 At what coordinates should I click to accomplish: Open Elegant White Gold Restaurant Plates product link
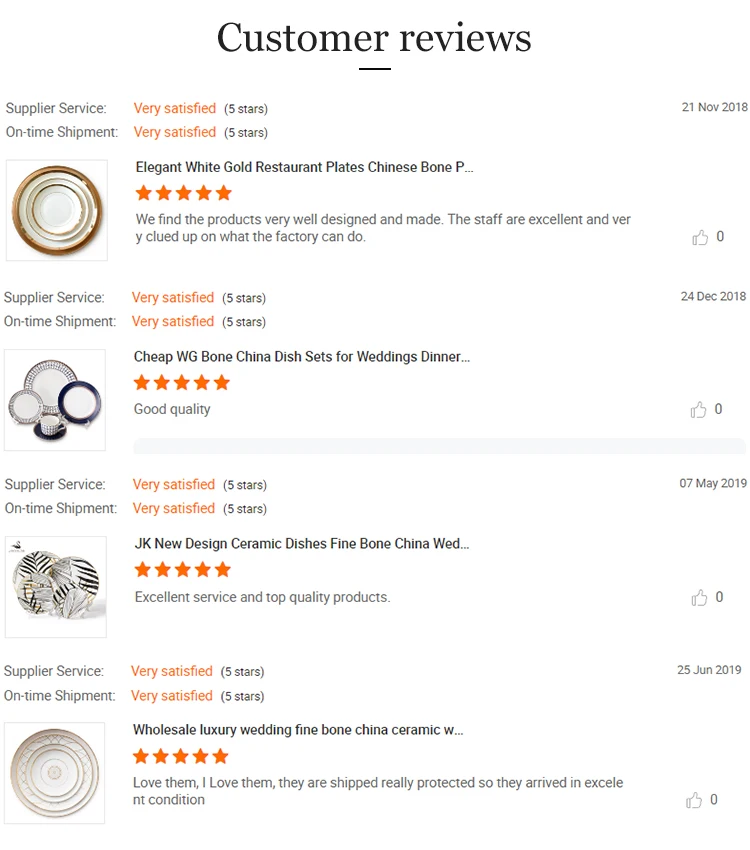[304, 167]
